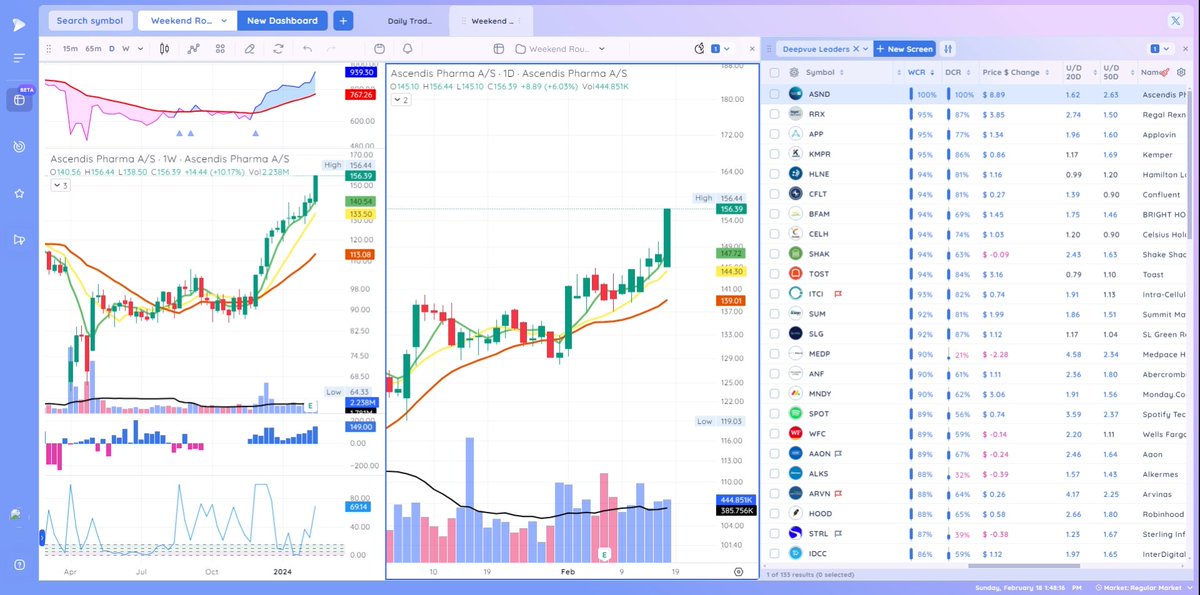Click the panel layout icon beside Weekend Rou
1200x595 pixels.
click(498, 48)
